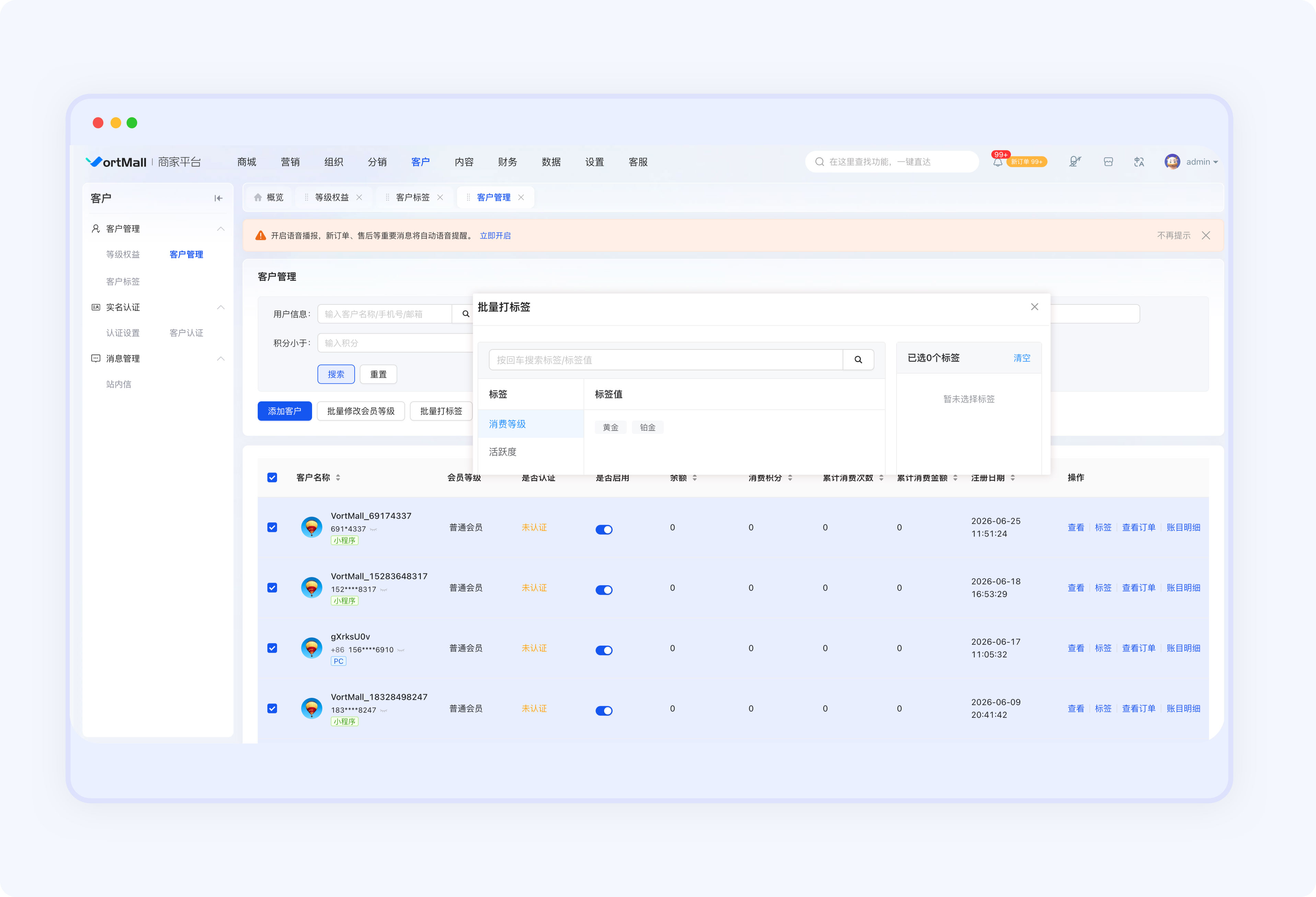The width and height of the screenshot is (1316, 897).
Task: Open the voice broadcast icon in header
Action: (1075, 162)
